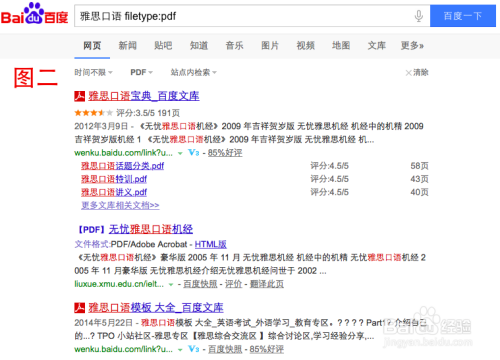
Task: Open the 雅思口语特训.pdf link
Action: pos(114,179)
